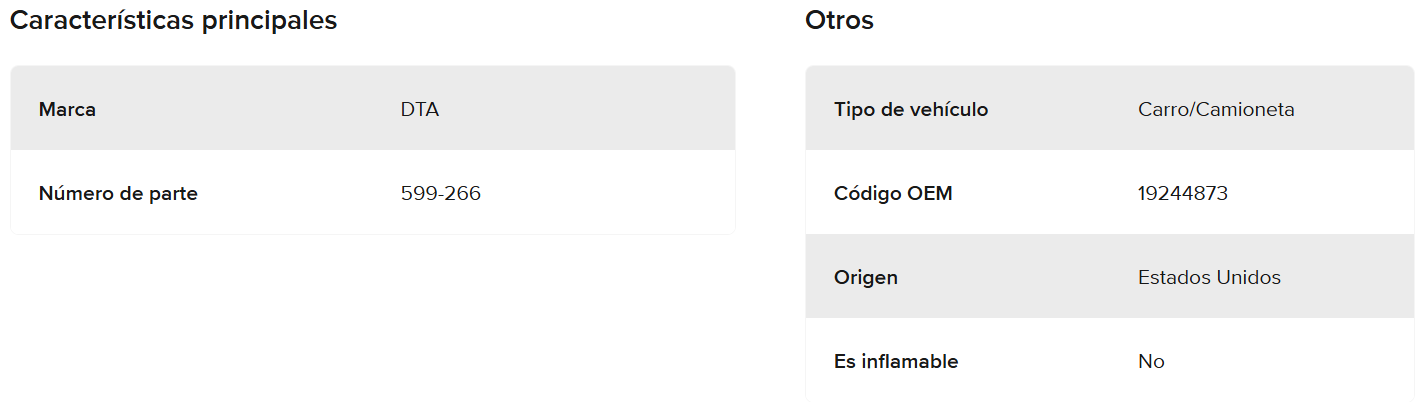
Task: Select the Número de parte label
Action: (x=118, y=193)
